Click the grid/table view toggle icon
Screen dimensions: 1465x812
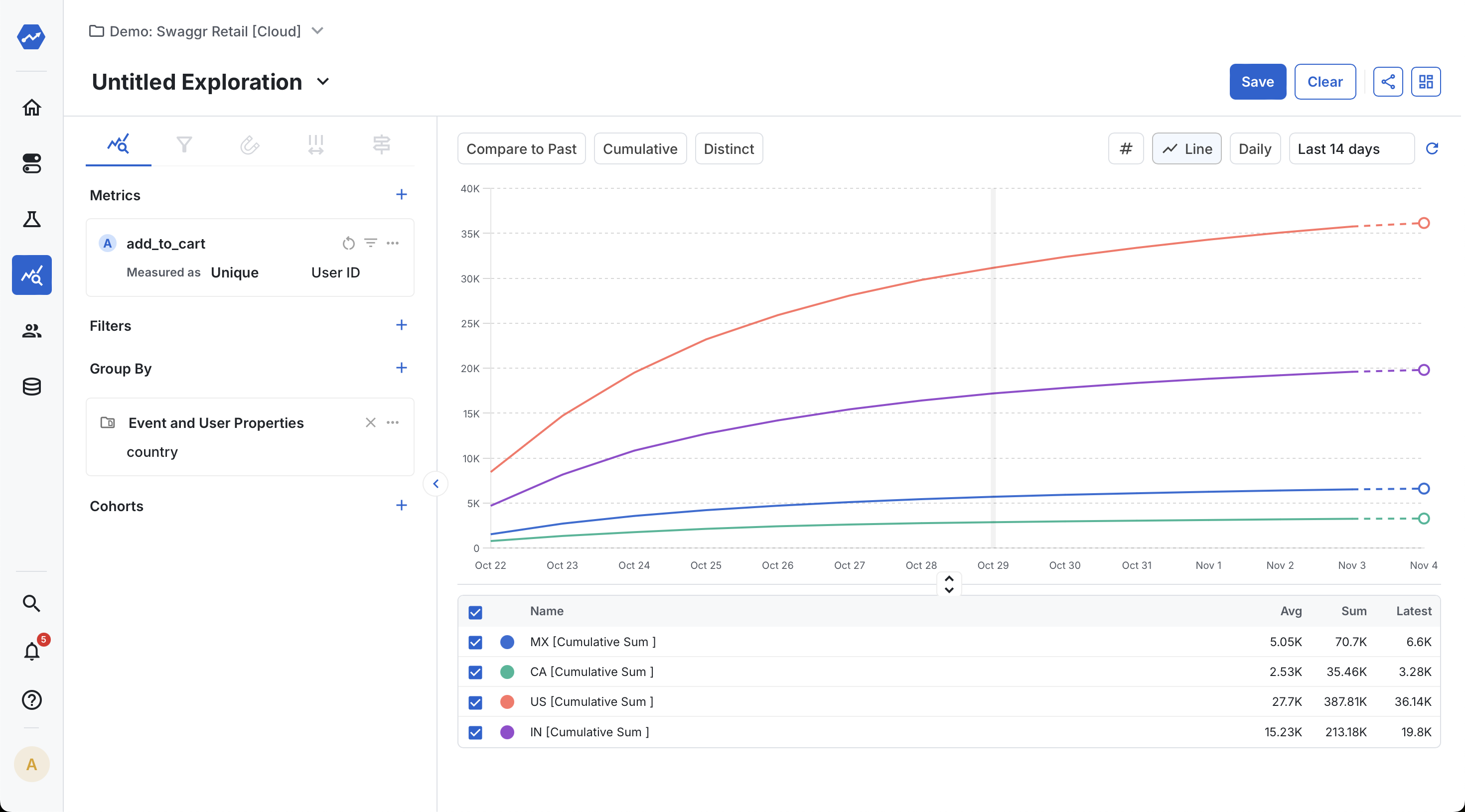point(1425,82)
